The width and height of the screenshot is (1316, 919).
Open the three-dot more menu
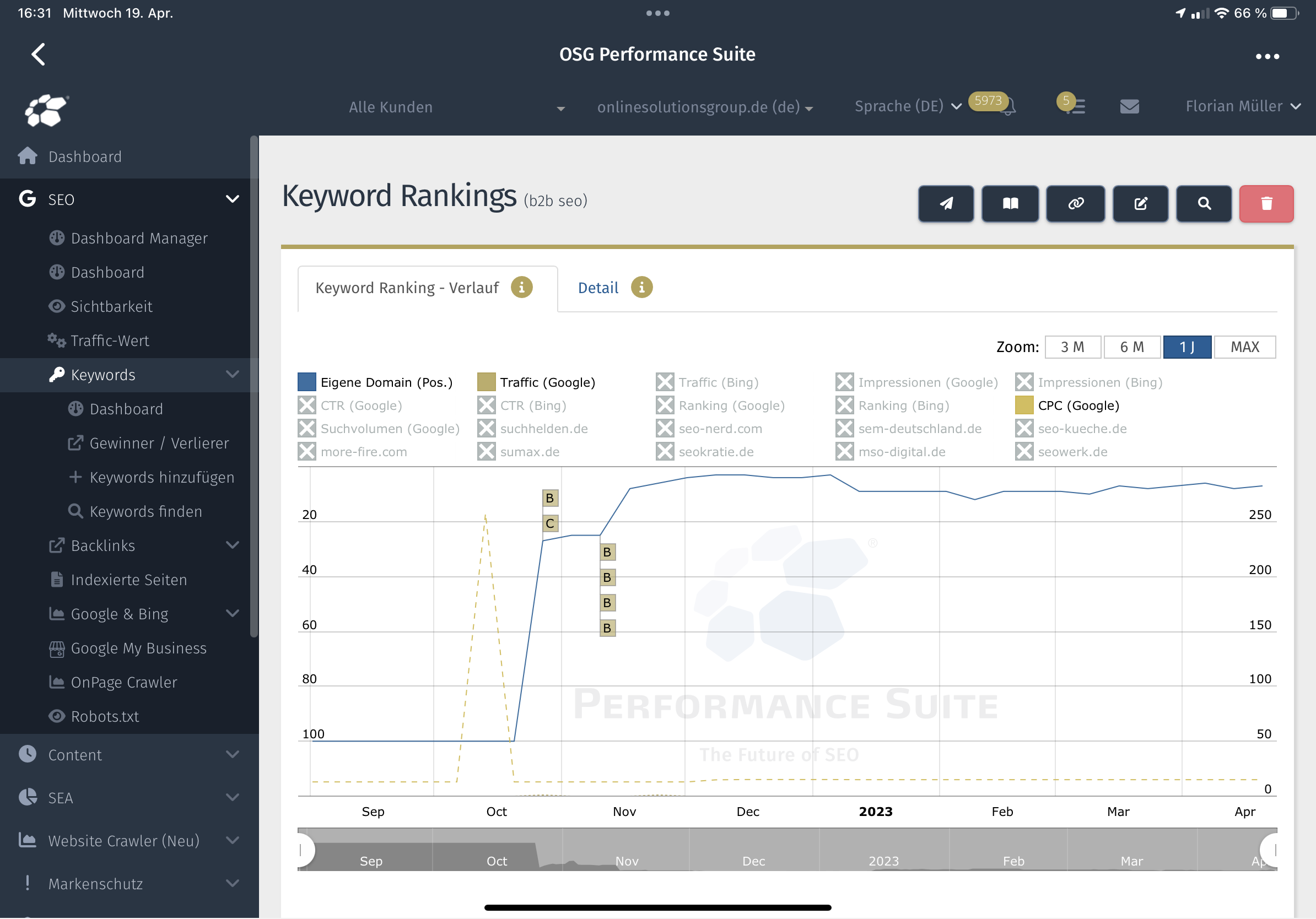click(1268, 56)
